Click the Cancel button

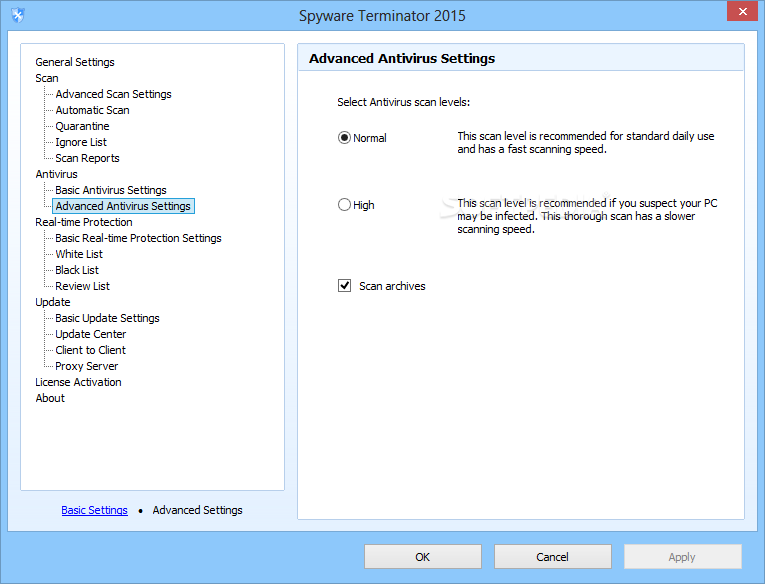552,557
